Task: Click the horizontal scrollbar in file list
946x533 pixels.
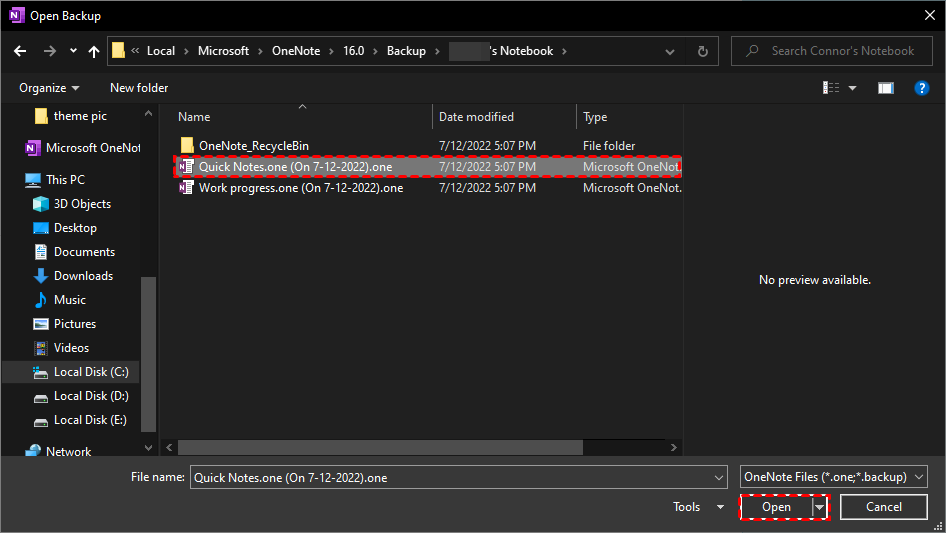Action: click(400, 448)
